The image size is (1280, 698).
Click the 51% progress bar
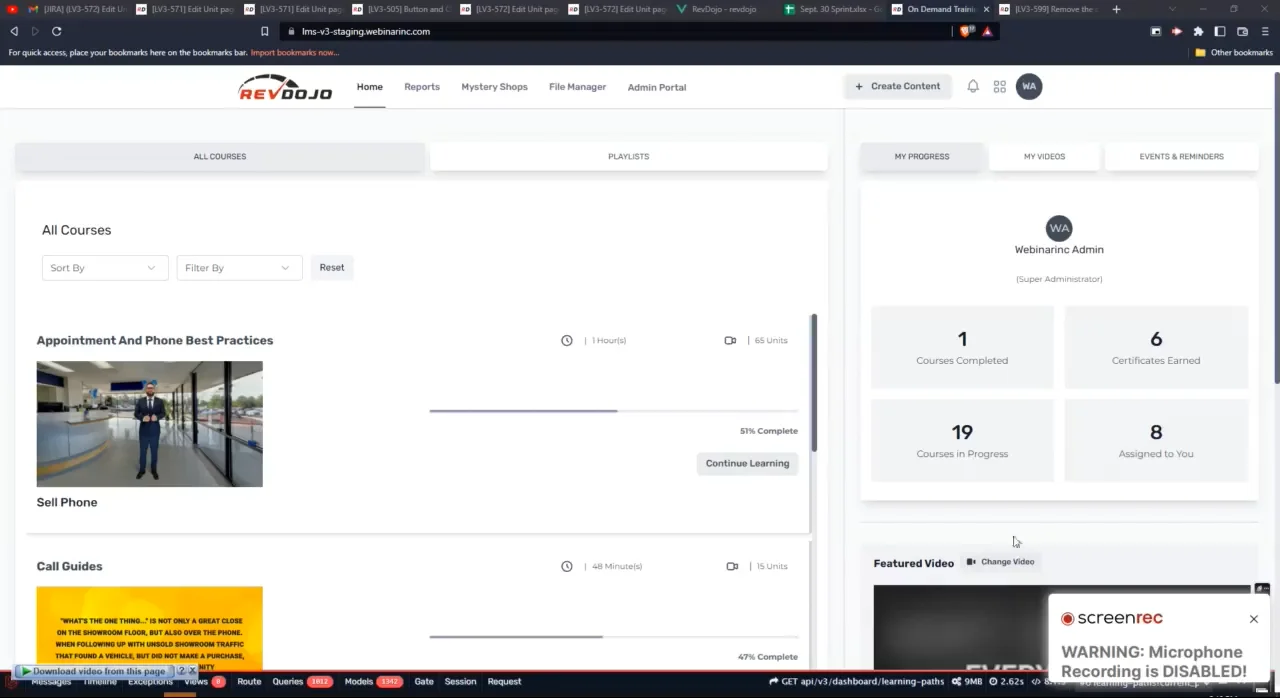pyautogui.click(x=614, y=411)
